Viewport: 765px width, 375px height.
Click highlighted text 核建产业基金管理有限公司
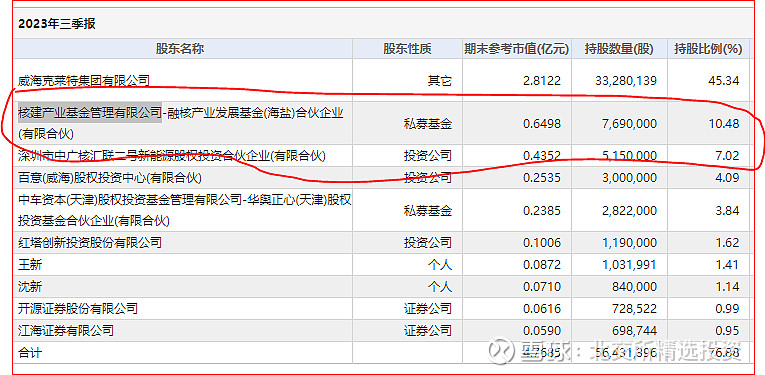[x=90, y=113]
